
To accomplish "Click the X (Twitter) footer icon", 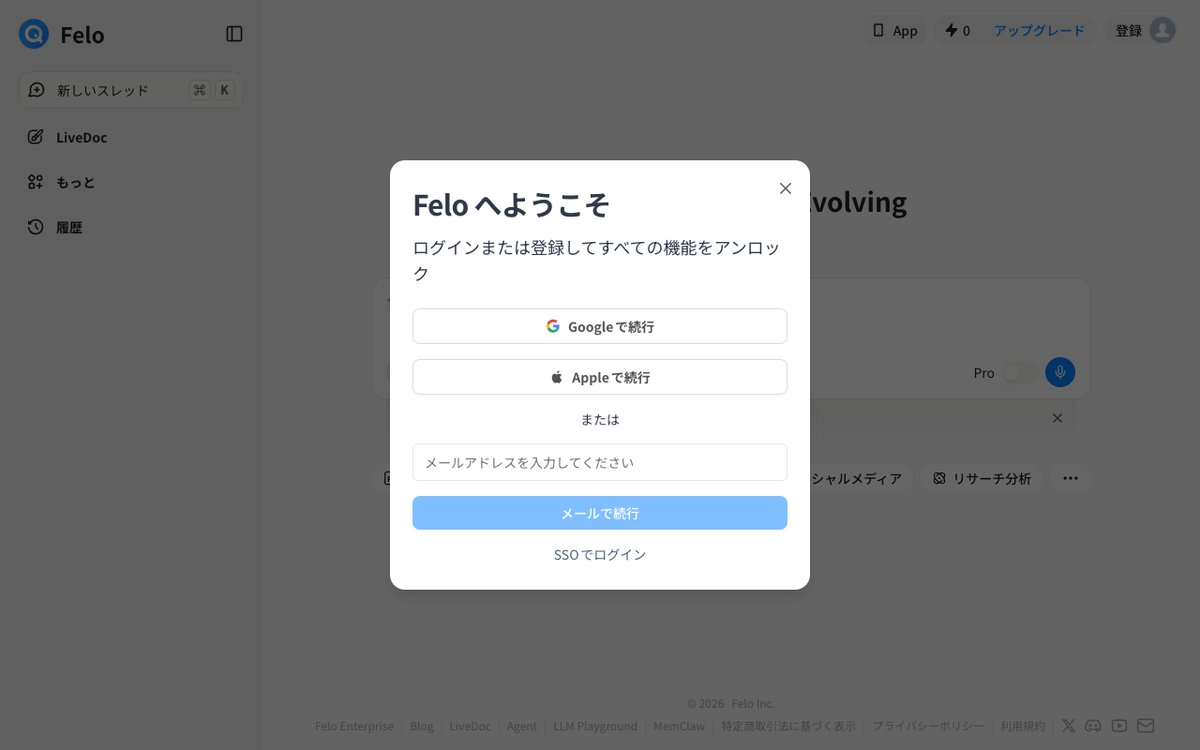I will tap(1069, 726).
